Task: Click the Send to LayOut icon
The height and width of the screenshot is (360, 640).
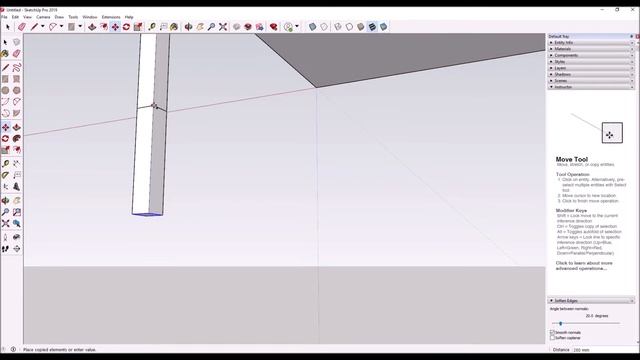Action: tap(260, 27)
